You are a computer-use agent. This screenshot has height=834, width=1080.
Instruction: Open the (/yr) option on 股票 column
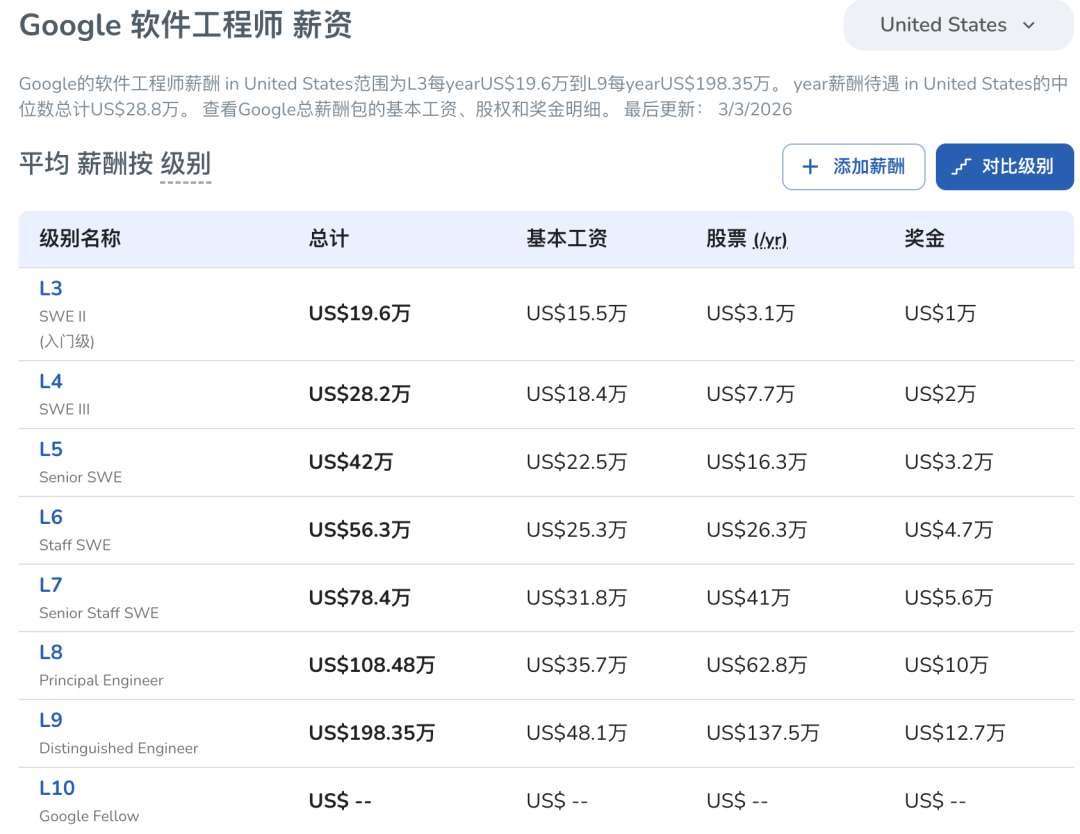point(769,240)
